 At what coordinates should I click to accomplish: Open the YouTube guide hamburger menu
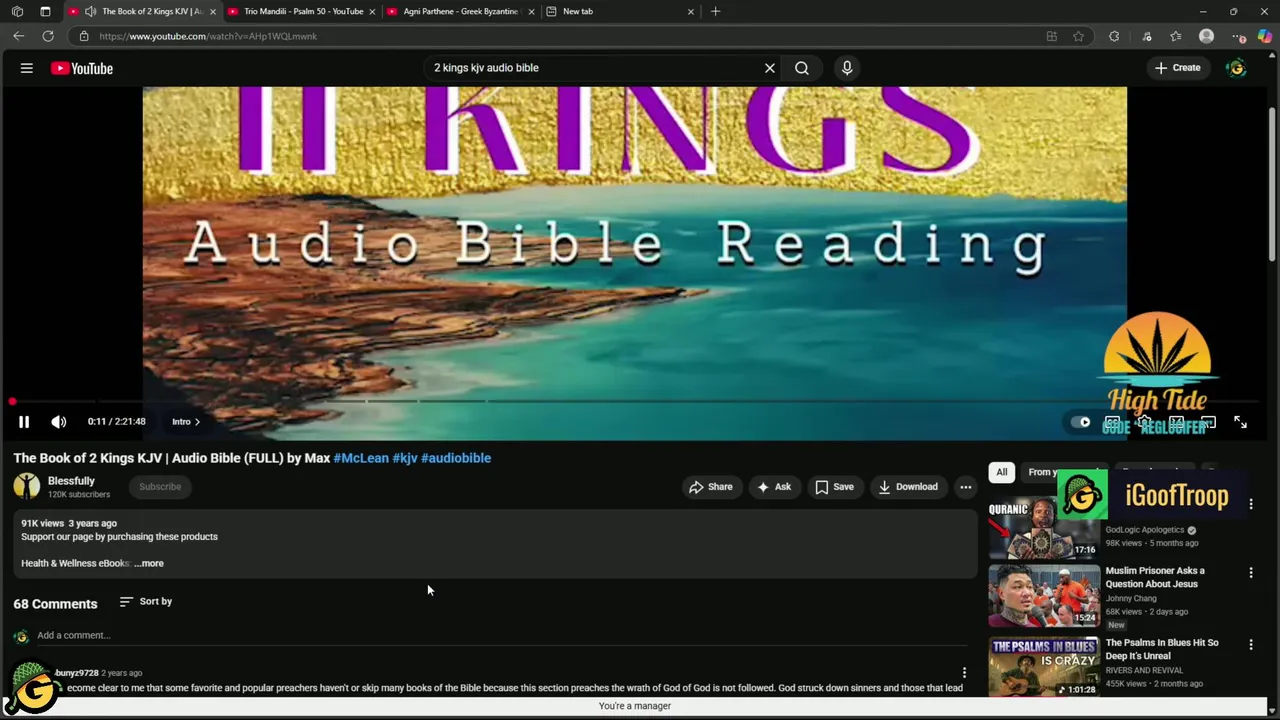coord(27,68)
